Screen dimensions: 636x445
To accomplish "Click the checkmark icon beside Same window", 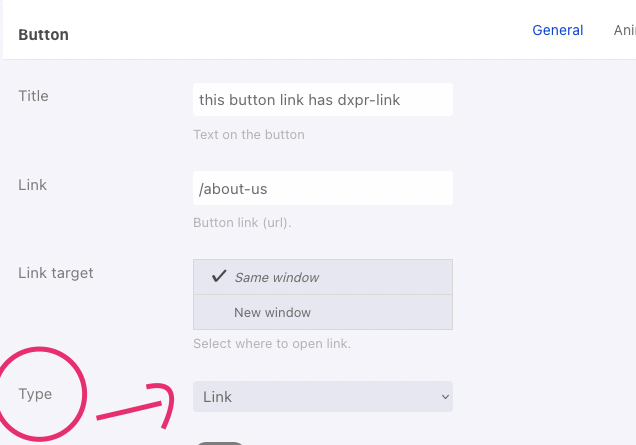I will (x=219, y=277).
